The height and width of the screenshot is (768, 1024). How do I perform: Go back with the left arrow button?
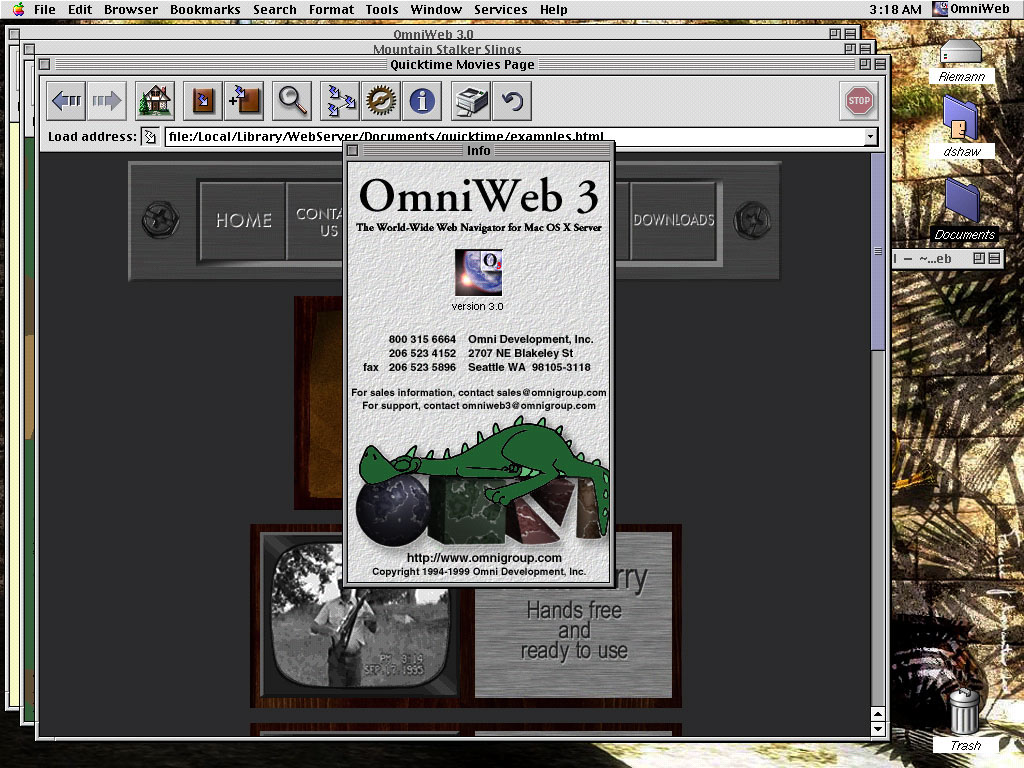click(67, 101)
